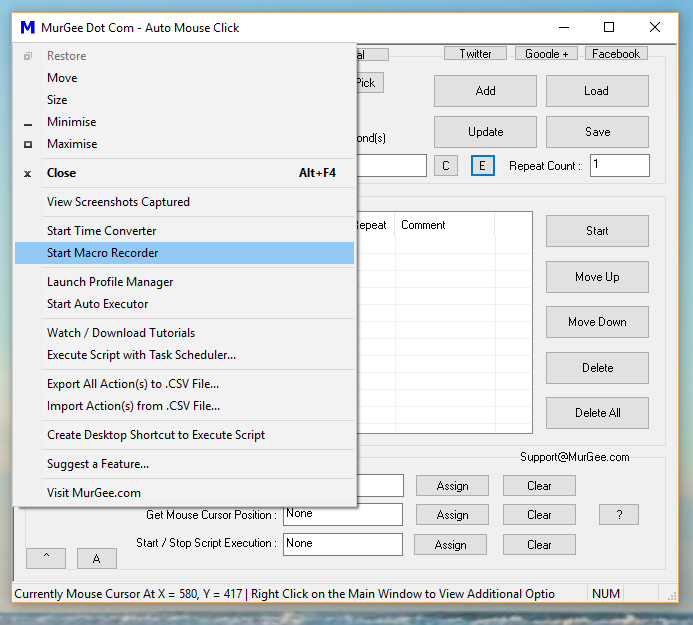Choose Launch Profile Manager menu entry

click(110, 282)
